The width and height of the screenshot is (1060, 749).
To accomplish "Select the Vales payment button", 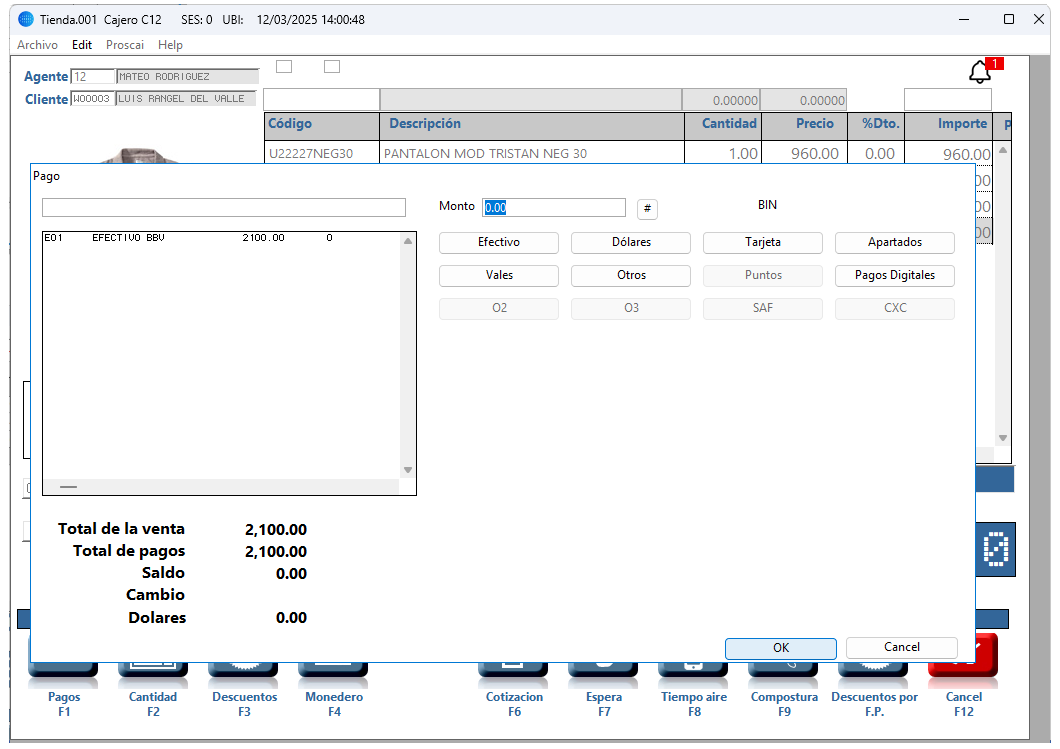I will click(499, 276).
